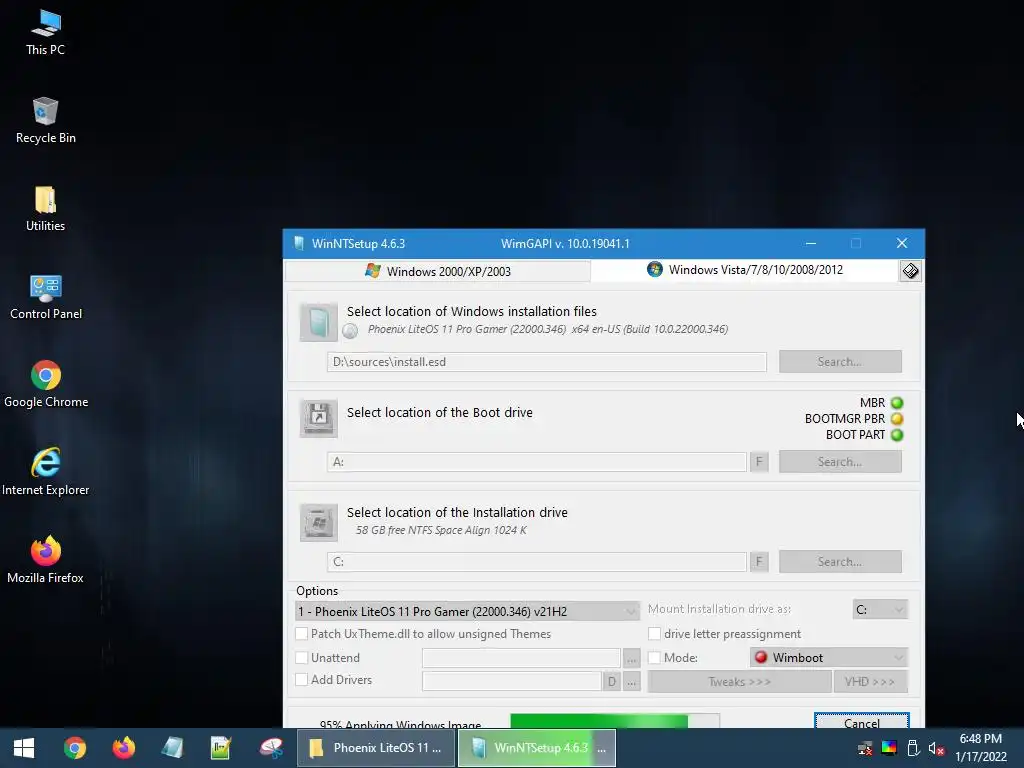The width and height of the screenshot is (1024, 768).
Task: Enable drive letter preassignment checkbox
Action: [x=654, y=633]
